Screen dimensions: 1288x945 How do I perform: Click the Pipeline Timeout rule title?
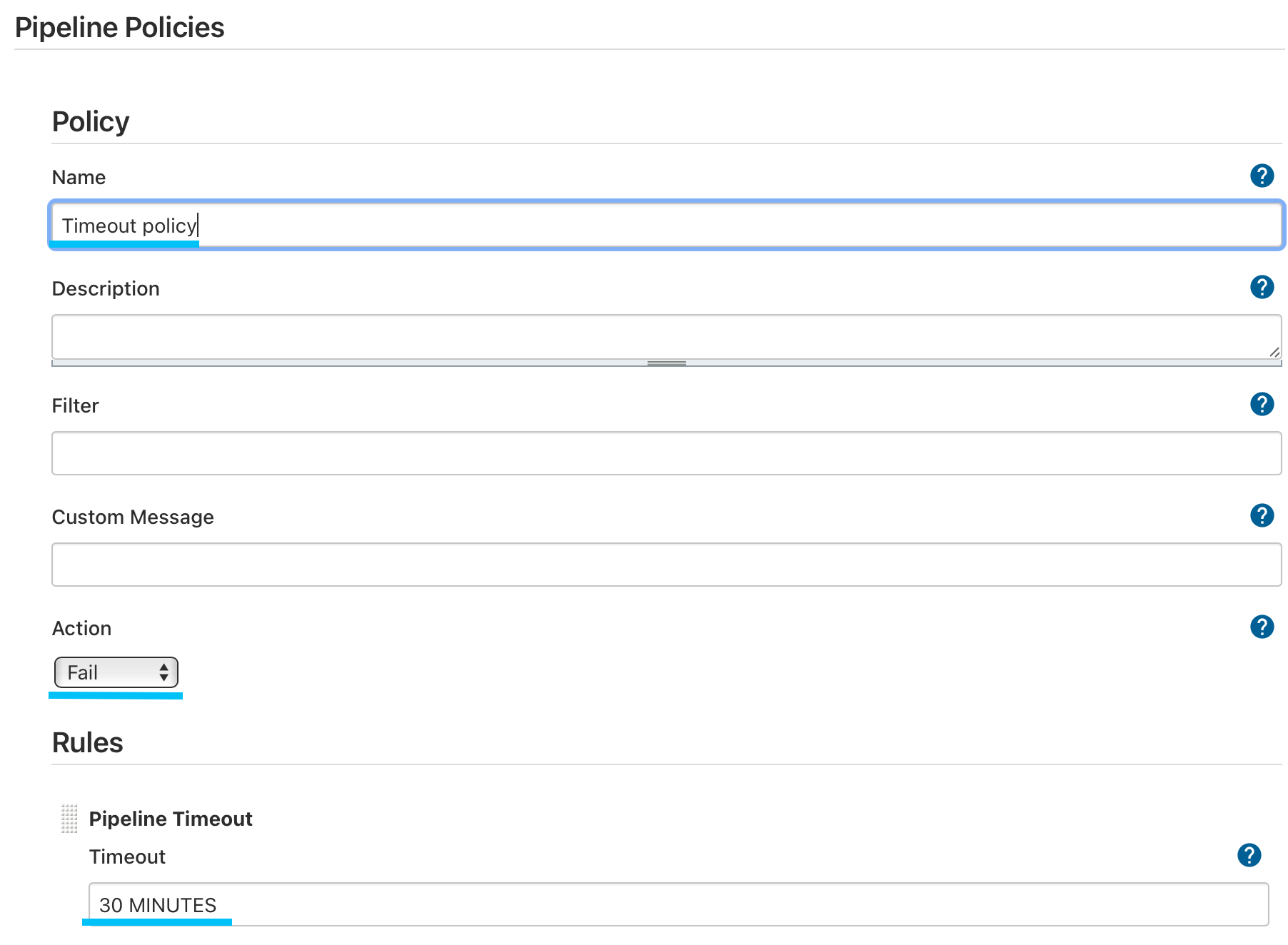click(171, 819)
